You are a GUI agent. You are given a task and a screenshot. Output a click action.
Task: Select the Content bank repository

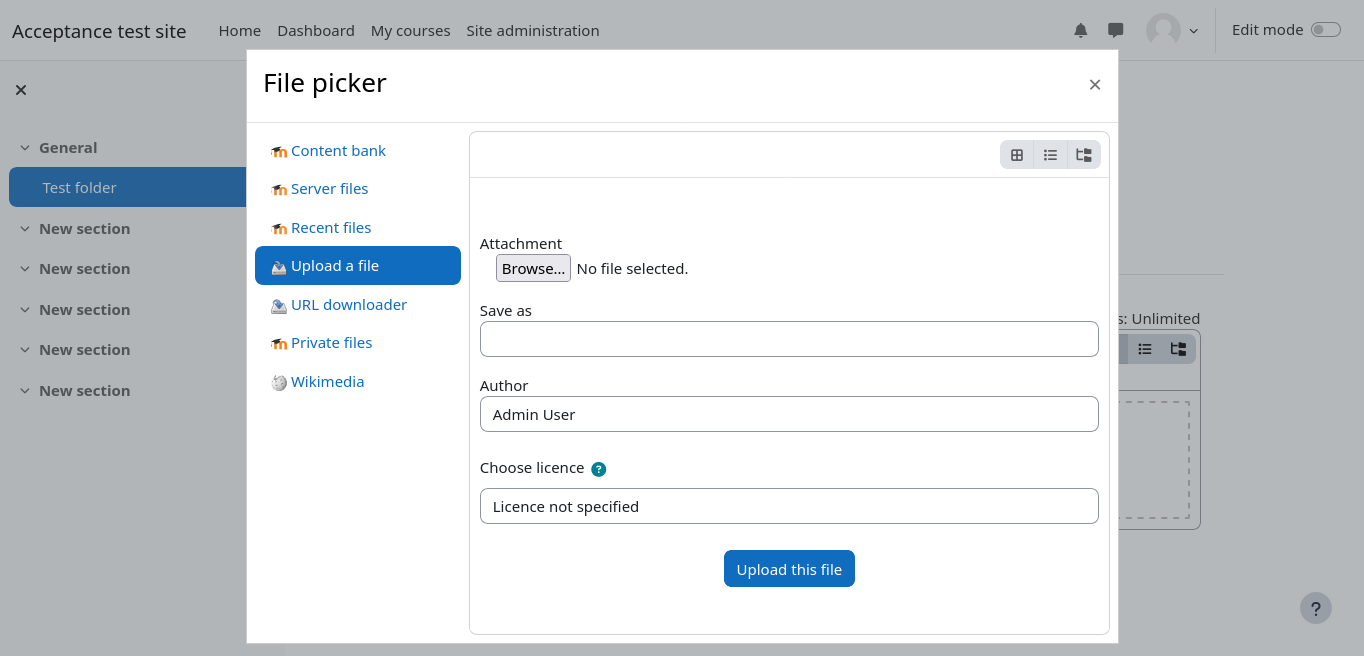point(338,151)
